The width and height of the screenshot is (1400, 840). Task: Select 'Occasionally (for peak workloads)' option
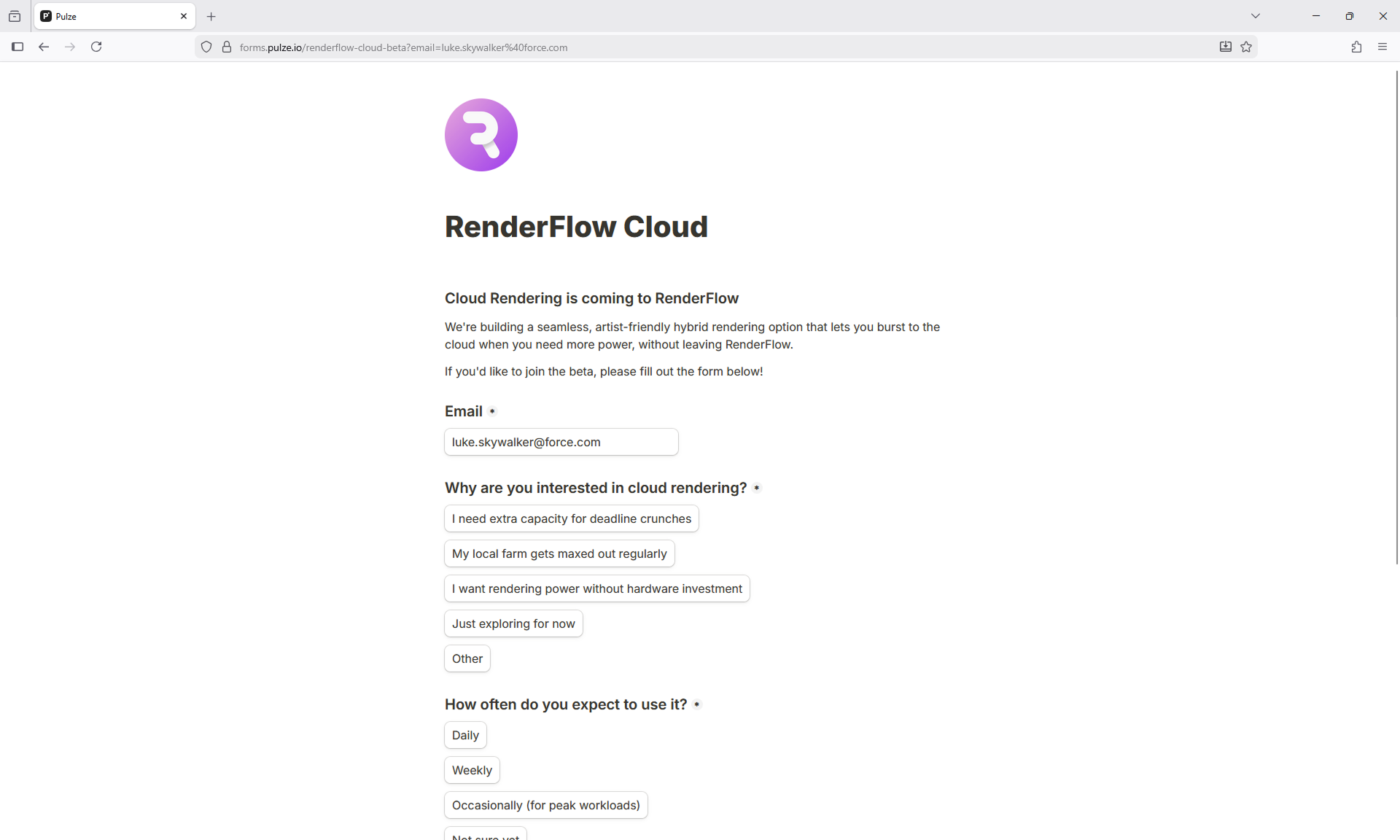pyautogui.click(x=546, y=805)
